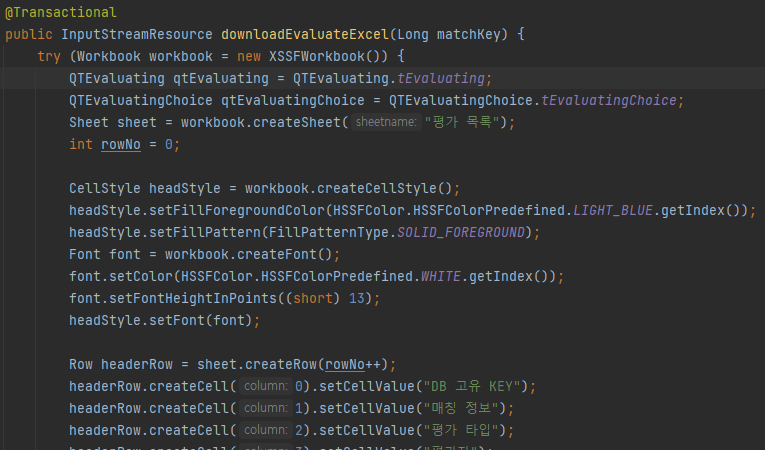Click the number 13 font size
The height and width of the screenshot is (450, 765).
(357, 298)
